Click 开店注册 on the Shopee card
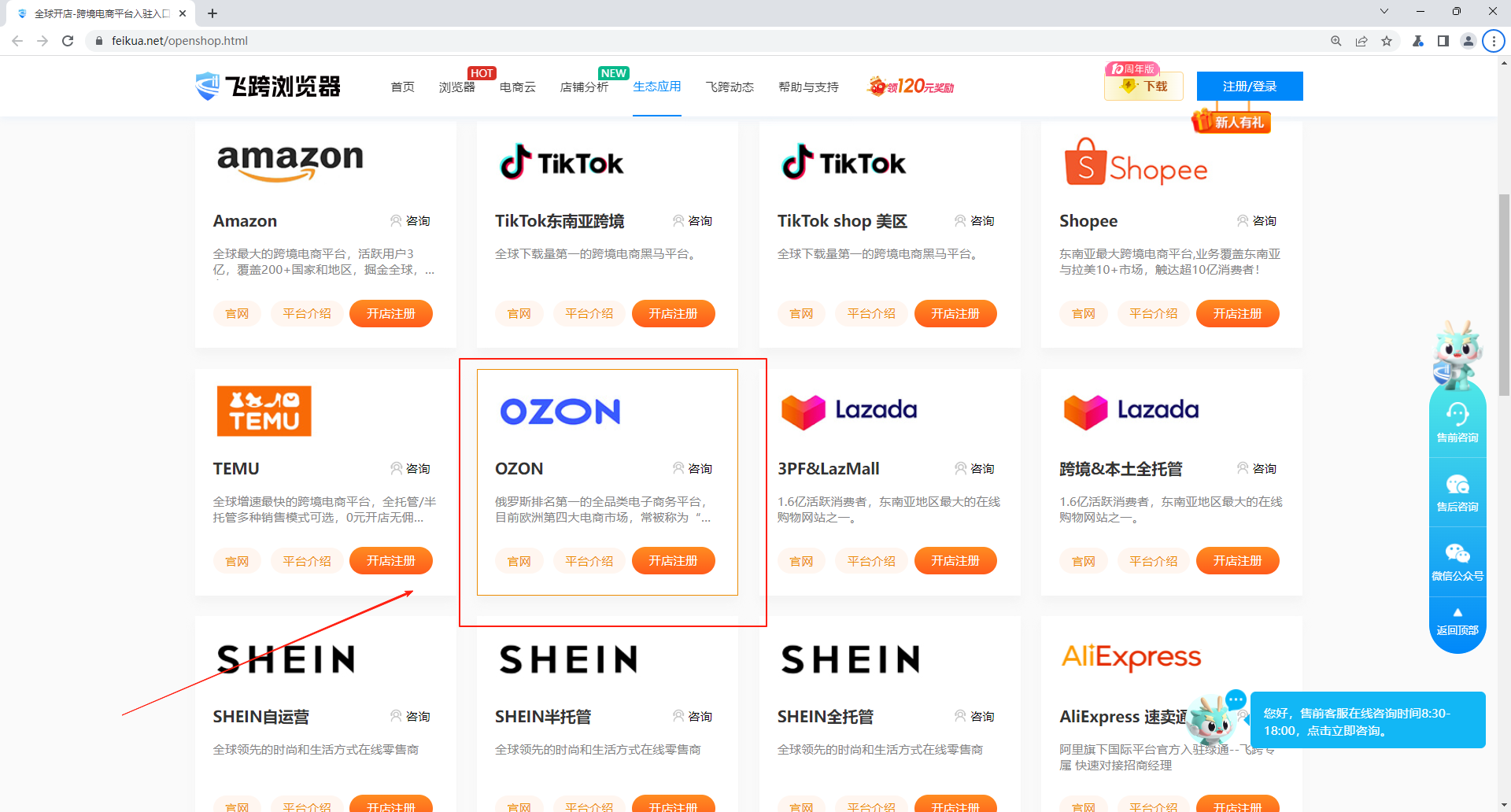 click(x=1237, y=313)
